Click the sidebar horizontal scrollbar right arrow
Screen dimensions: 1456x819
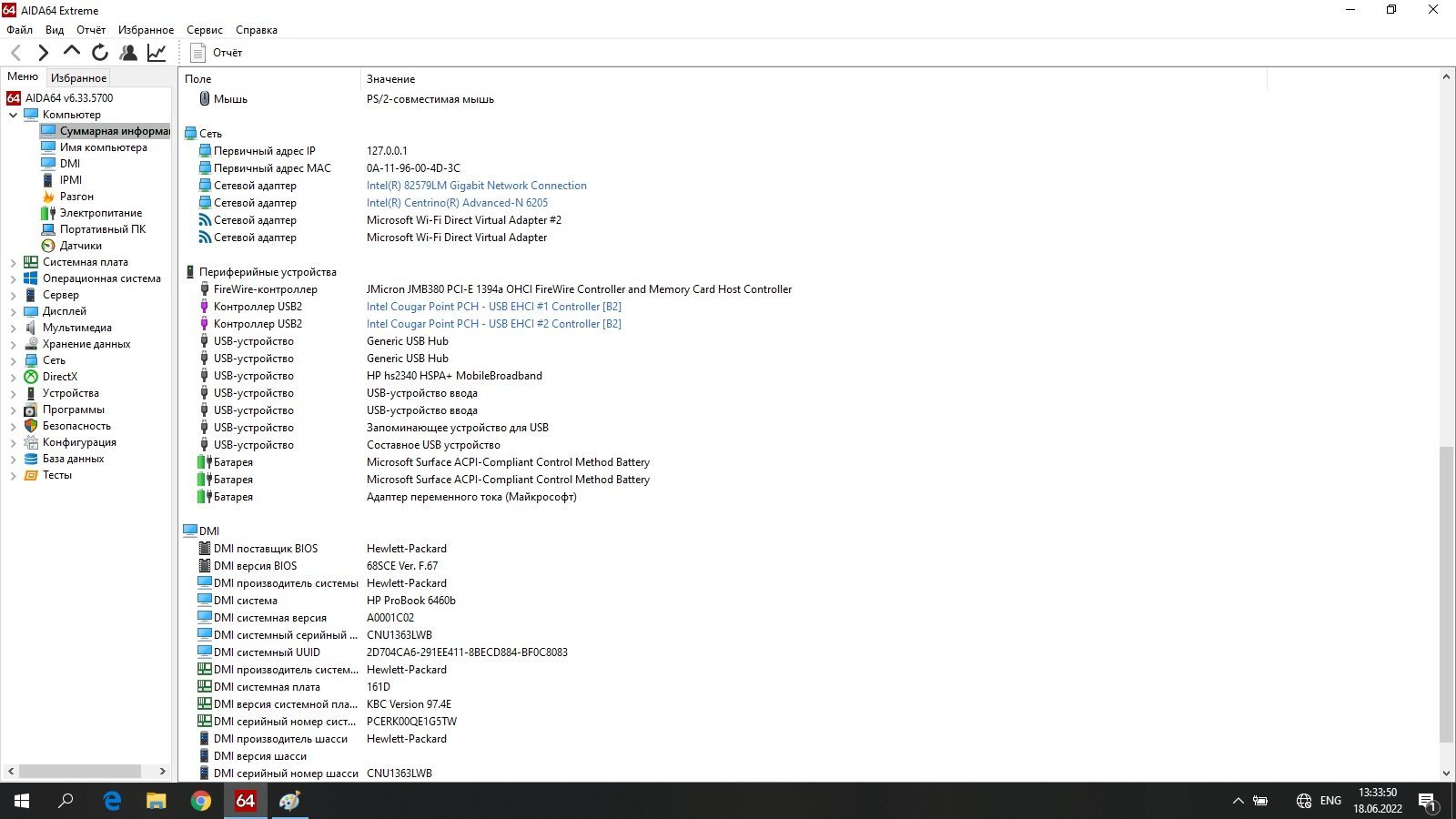[x=163, y=771]
